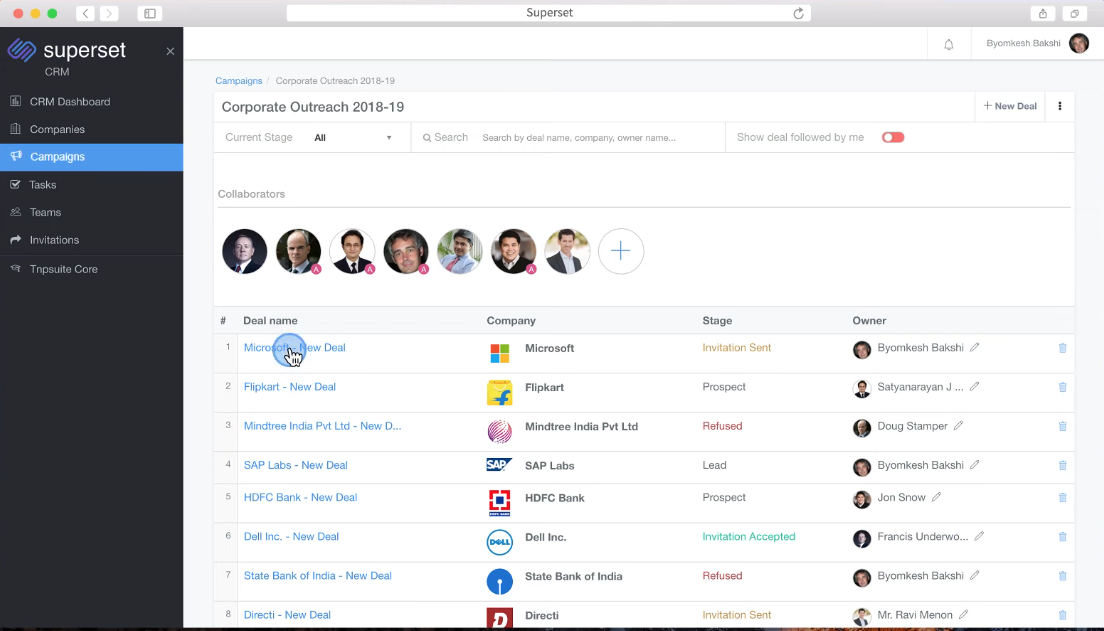This screenshot has width=1104, height=631.
Task: Click the Campaigns breadcrumb link
Action: pos(239,81)
